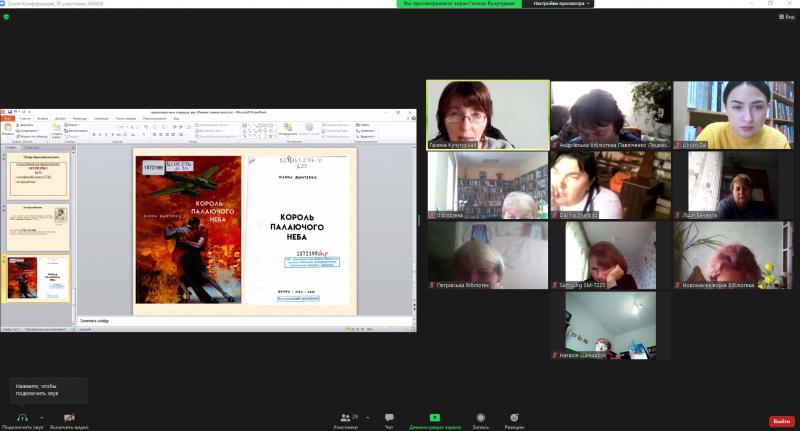Open the View layout button top right
The image size is (800, 431).
(x=786, y=17)
